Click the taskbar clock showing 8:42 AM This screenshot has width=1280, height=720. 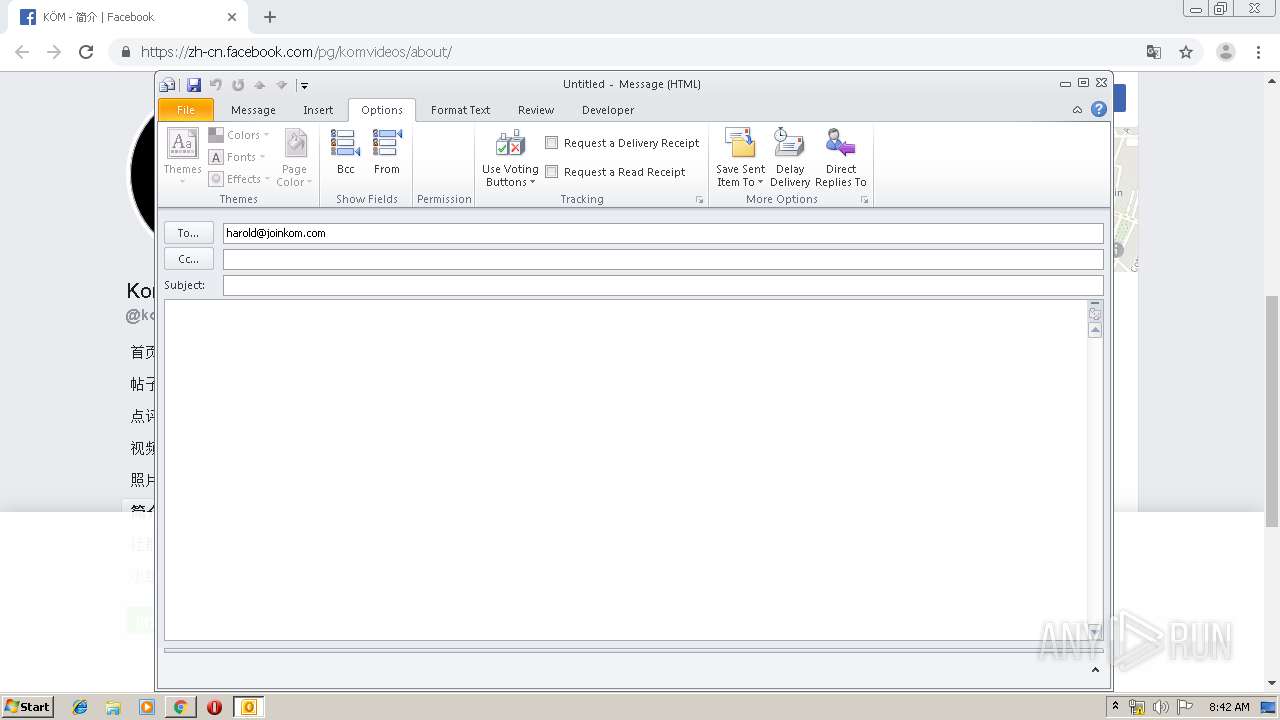click(1229, 707)
